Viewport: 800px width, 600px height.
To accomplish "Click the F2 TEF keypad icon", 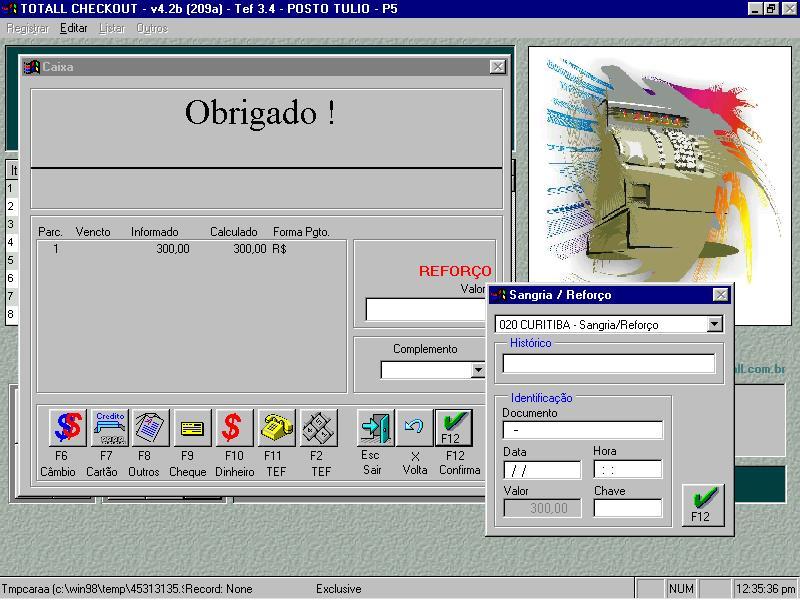I will tap(318, 428).
